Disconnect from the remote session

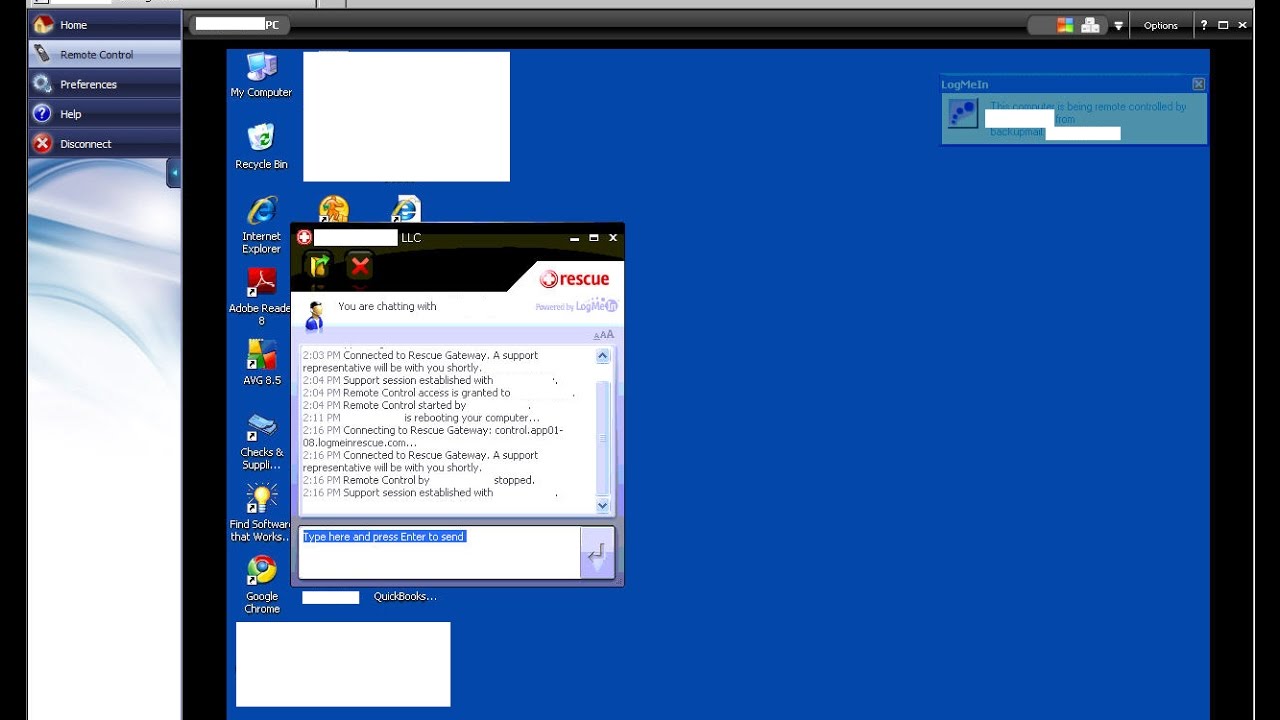pos(104,144)
